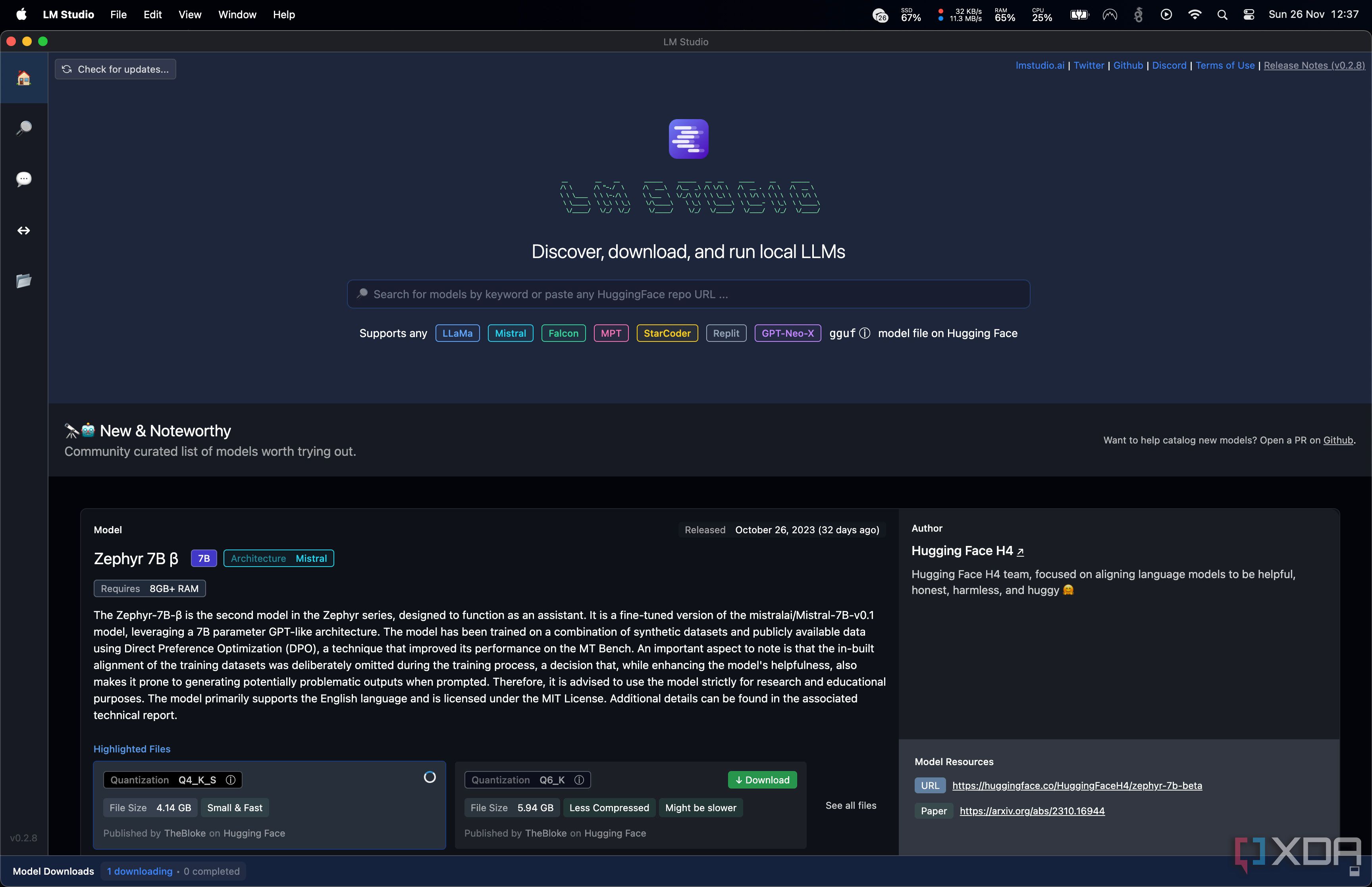
Task: Click the Highlighted Files heading
Action: [x=132, y=749]
